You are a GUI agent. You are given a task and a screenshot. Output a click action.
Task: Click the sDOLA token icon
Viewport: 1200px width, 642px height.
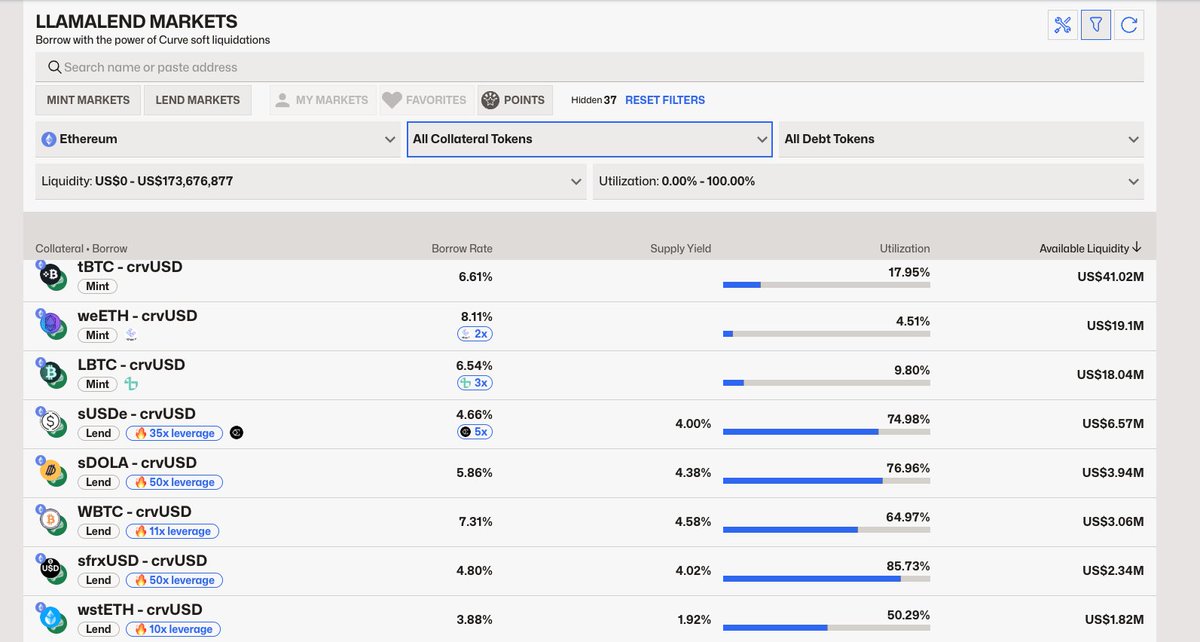click(x=51, y=472)
